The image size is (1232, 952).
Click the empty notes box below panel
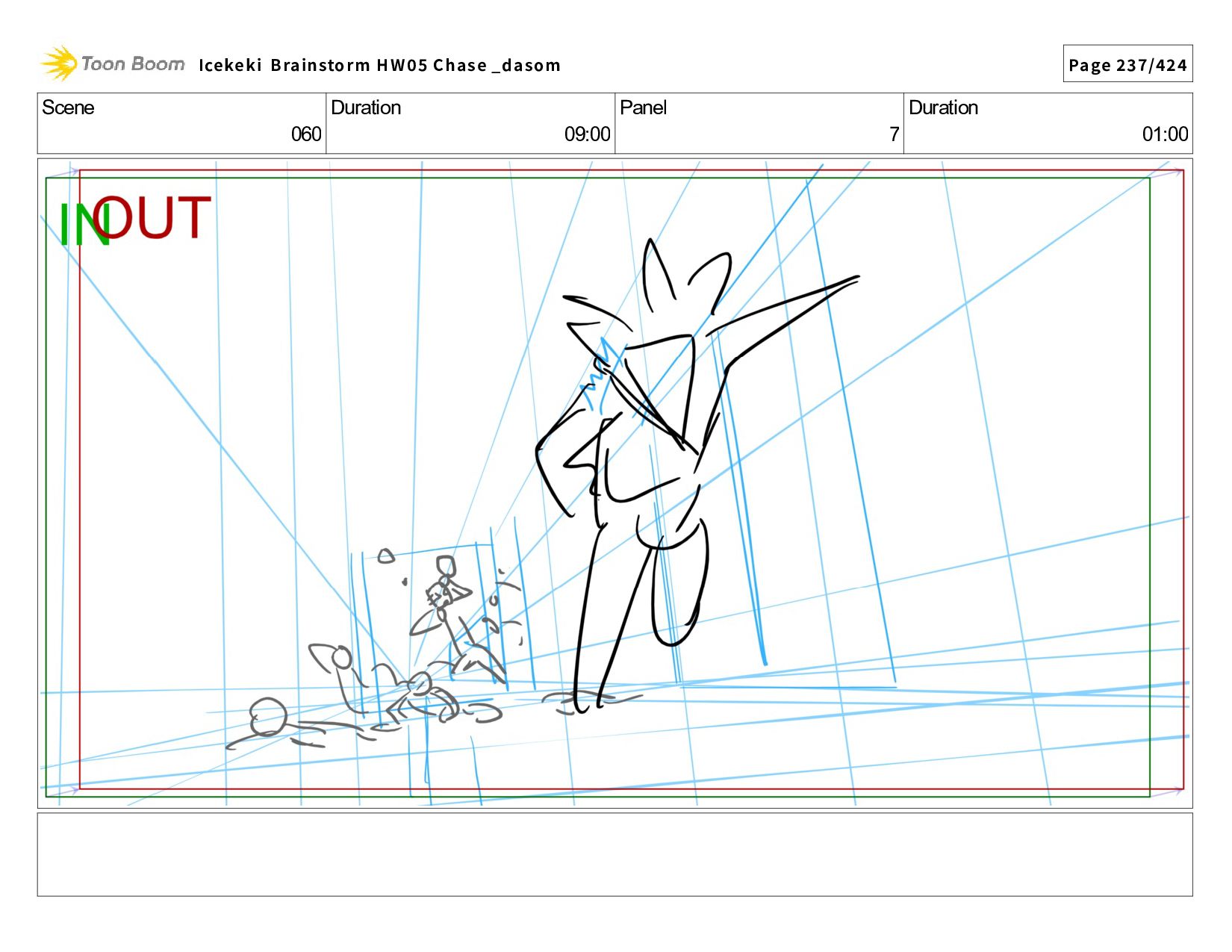pos(615,855)
